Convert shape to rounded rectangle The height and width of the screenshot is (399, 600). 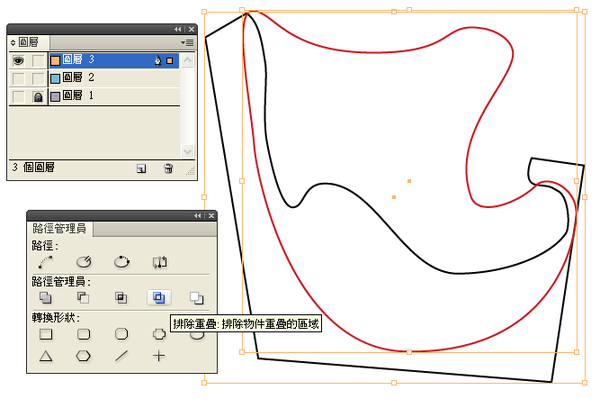point(83,334)
